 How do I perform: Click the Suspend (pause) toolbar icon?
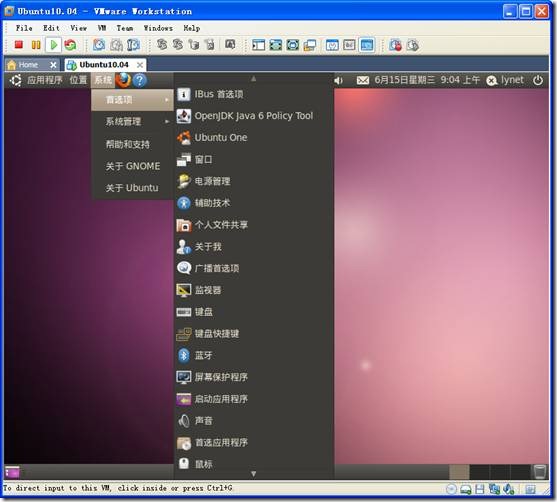[36, 45]
